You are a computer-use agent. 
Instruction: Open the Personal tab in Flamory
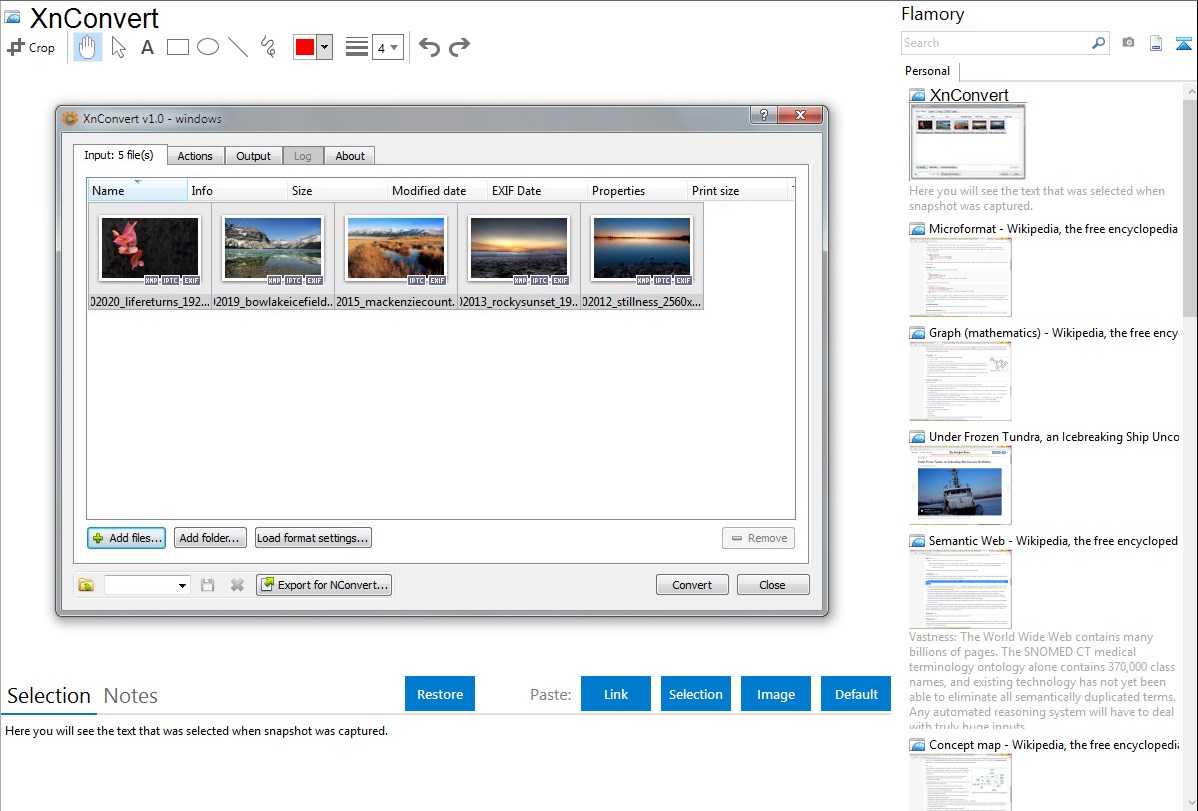(927, 71)
